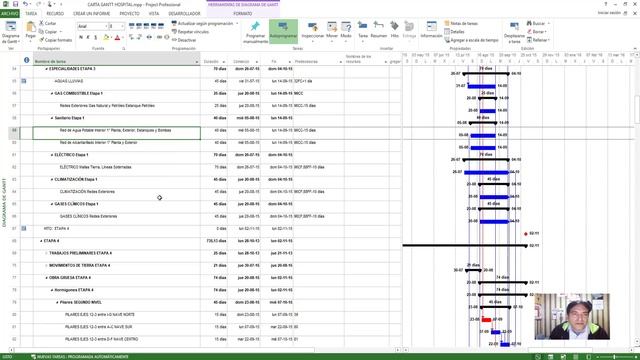Viewport: 640px width, 360px height.
Task: Select task AGUAS LLUVIAS row
Action: point(69,81)
